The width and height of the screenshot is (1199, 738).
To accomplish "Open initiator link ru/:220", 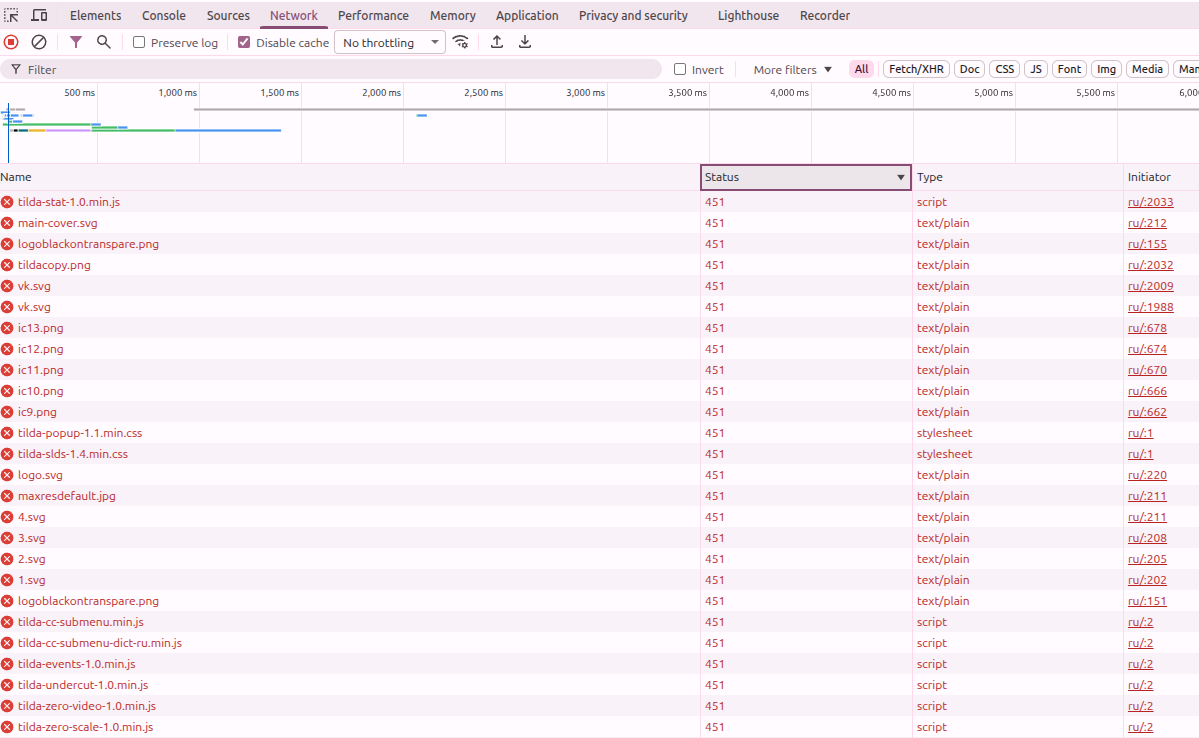I will [x=1147, y=475].
